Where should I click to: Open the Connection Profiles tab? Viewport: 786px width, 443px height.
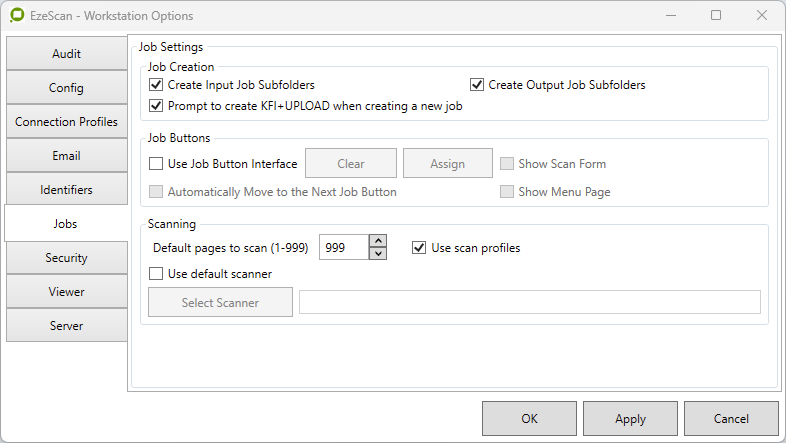coord(67,122)
